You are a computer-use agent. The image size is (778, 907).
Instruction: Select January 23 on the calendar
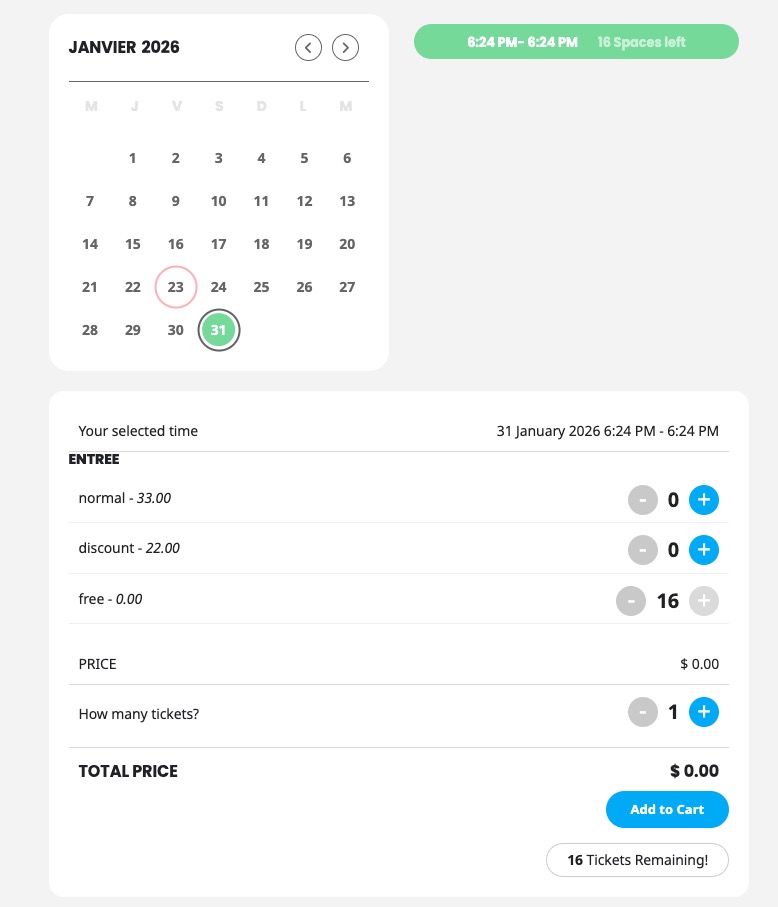pos(176,287)
